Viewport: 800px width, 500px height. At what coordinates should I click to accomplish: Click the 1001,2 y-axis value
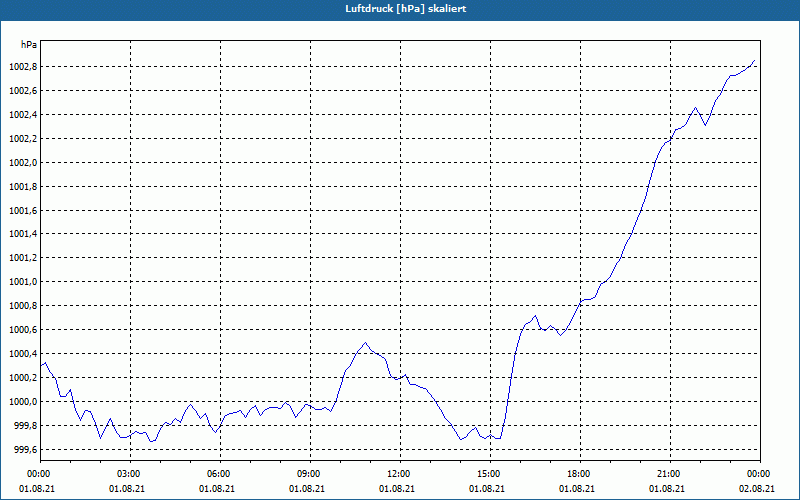point(22,258)
